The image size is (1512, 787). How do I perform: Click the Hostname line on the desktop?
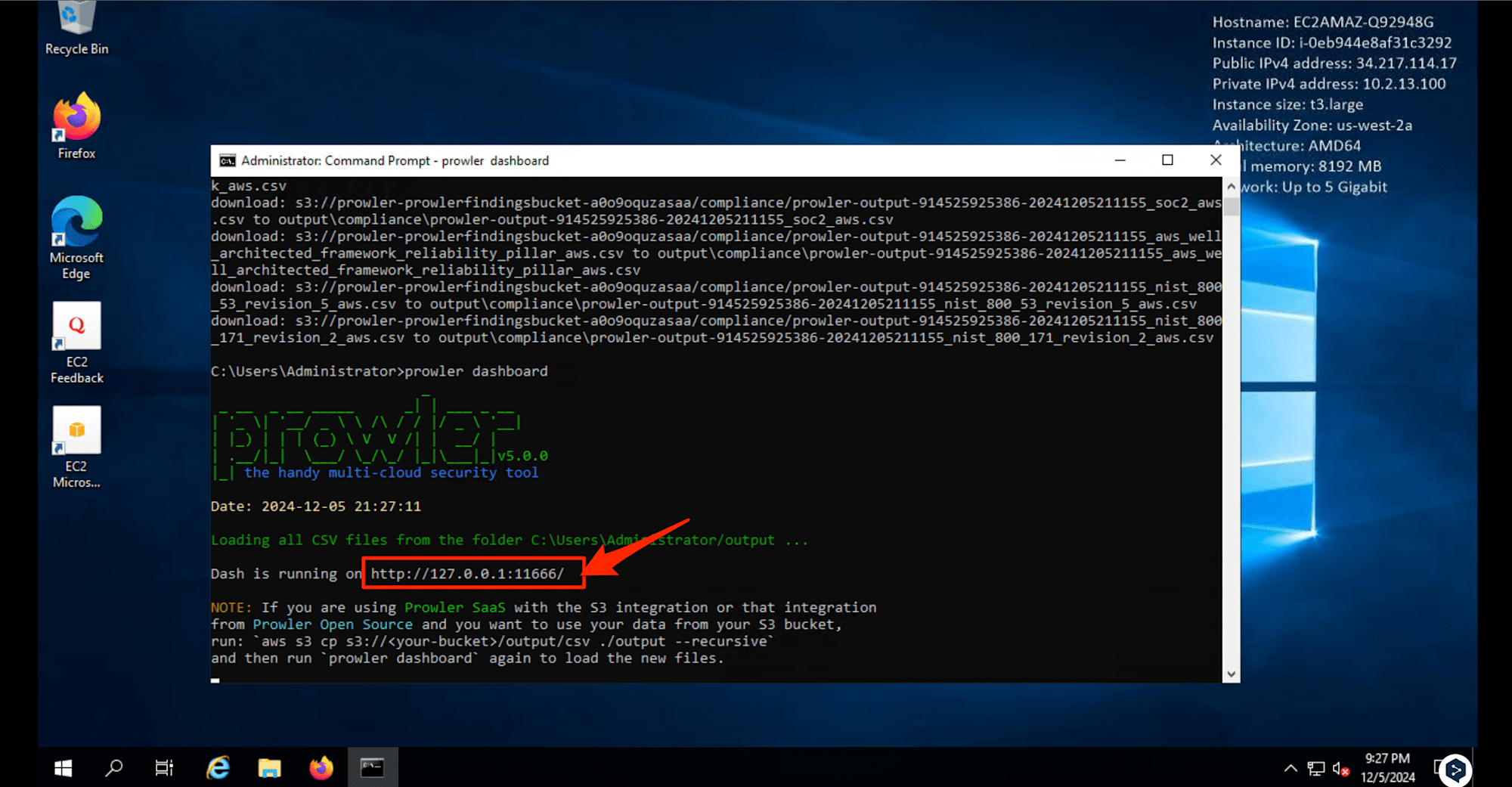click(x=1323, y=22)
